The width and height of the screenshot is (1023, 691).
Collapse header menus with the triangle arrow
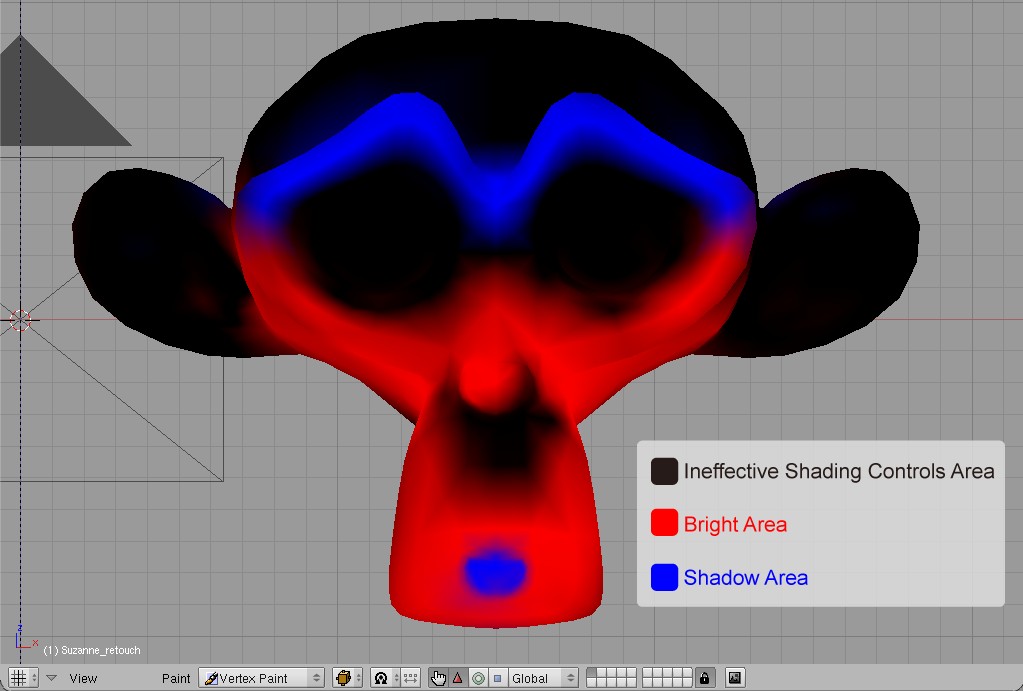coord(52,678)
